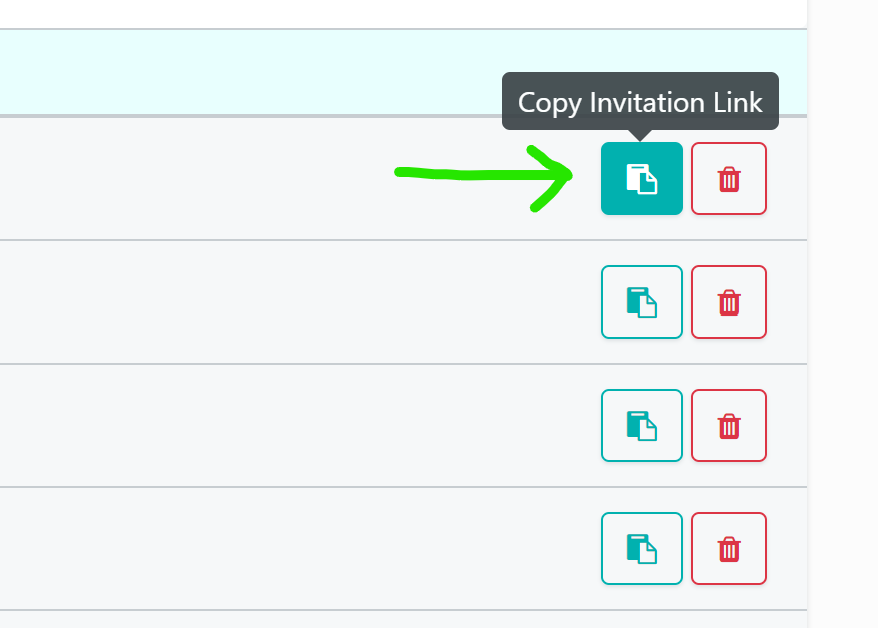Click the highlighted Copy Invitation Link button
This screenshot has width=878, height=628.
pos(642,179)
